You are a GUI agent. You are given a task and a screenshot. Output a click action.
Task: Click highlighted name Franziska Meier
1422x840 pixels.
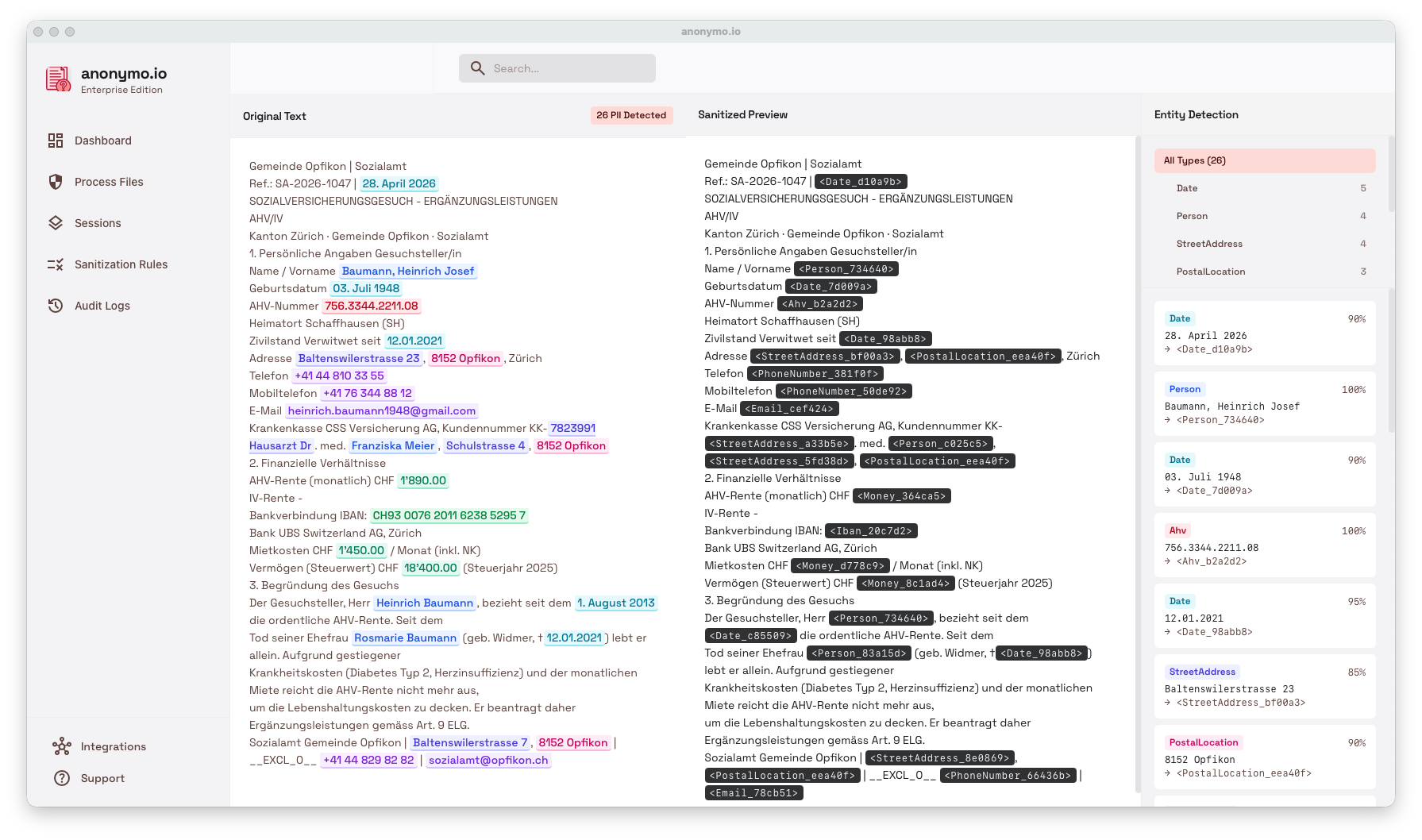[393, 445]
